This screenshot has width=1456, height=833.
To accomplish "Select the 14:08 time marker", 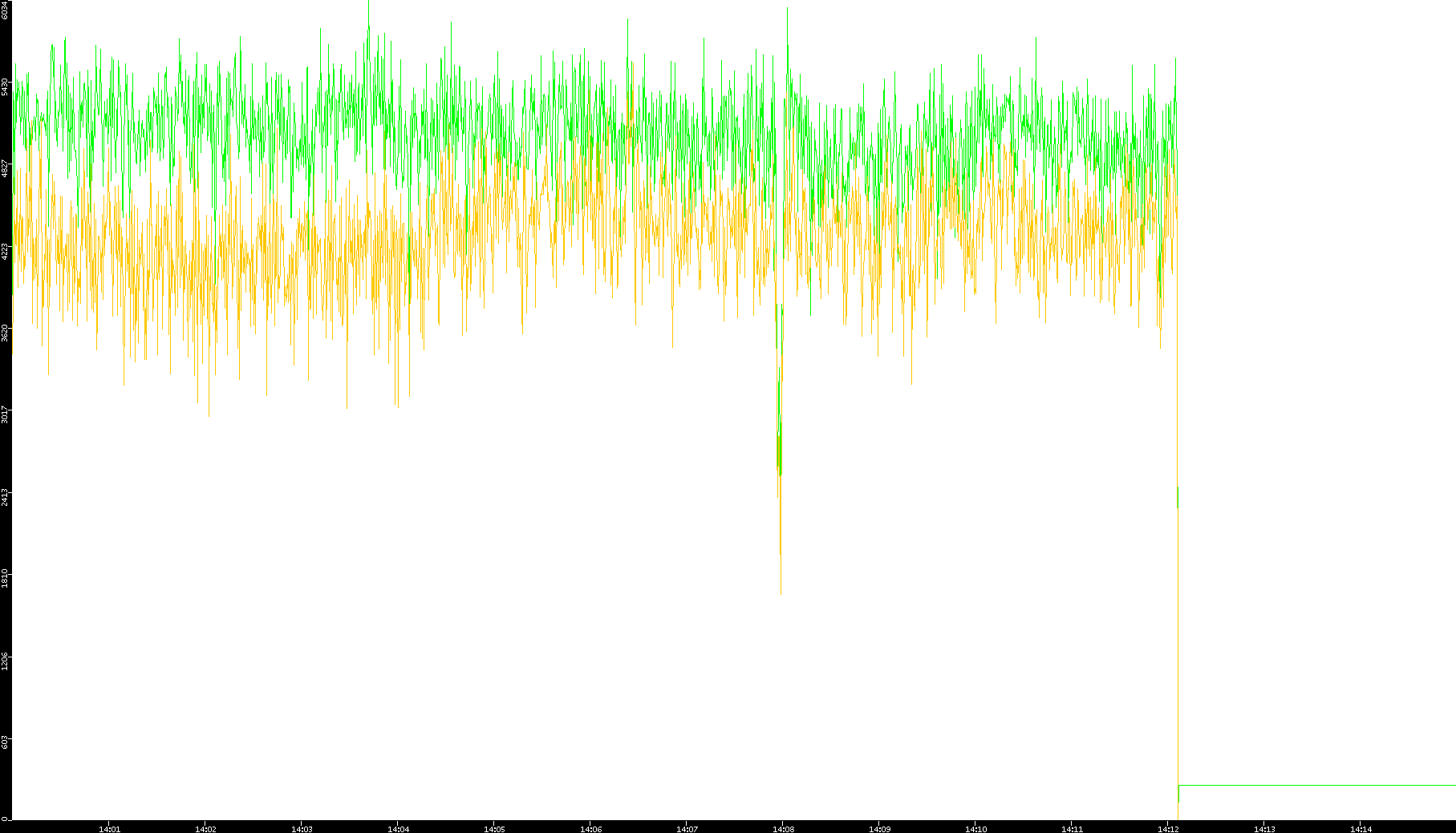I will 783,829.
